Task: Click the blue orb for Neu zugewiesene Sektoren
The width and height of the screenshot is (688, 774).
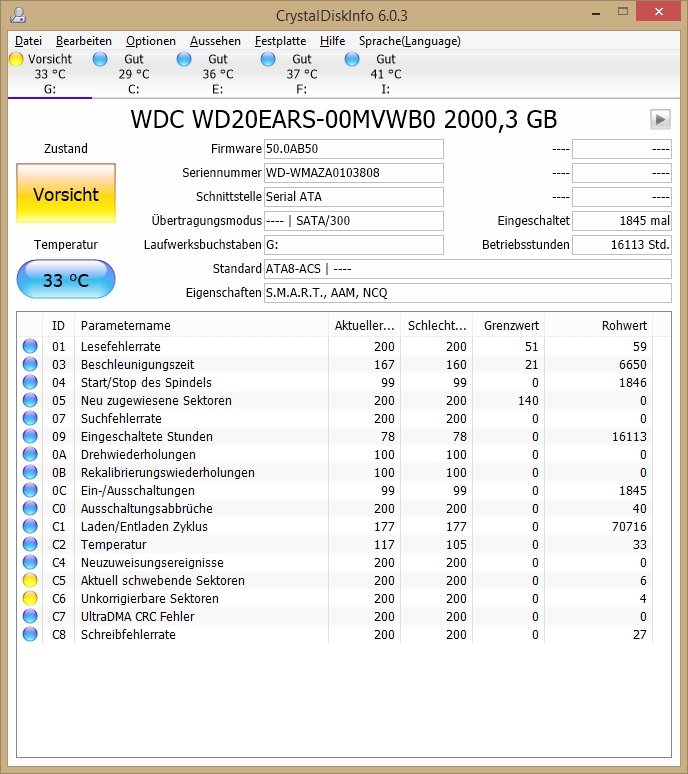Action: (30, 400)
